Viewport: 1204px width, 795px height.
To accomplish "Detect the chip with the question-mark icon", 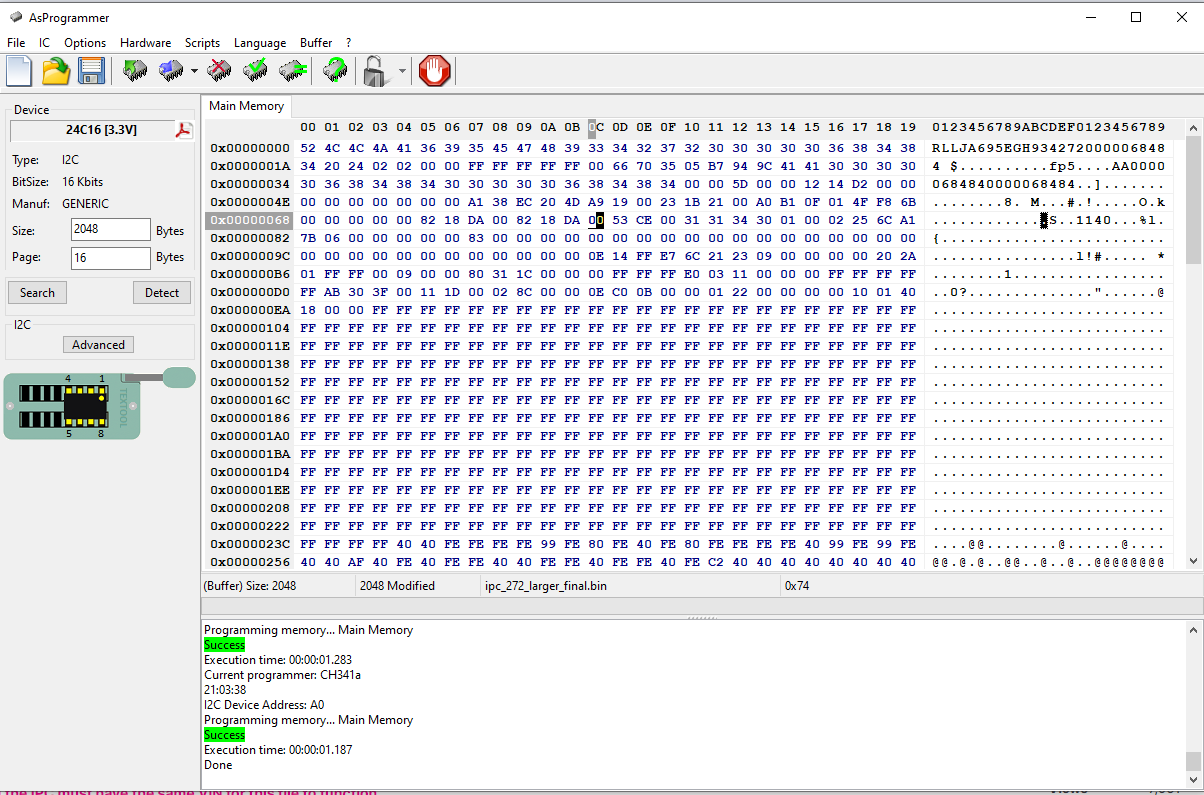I will 336,71.
